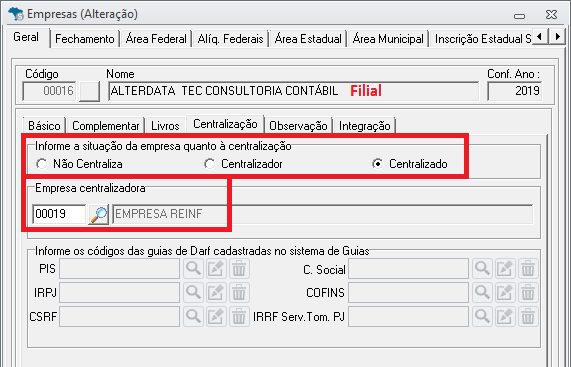
Task: Click small button beside Código field
Action: pos(89,91)
